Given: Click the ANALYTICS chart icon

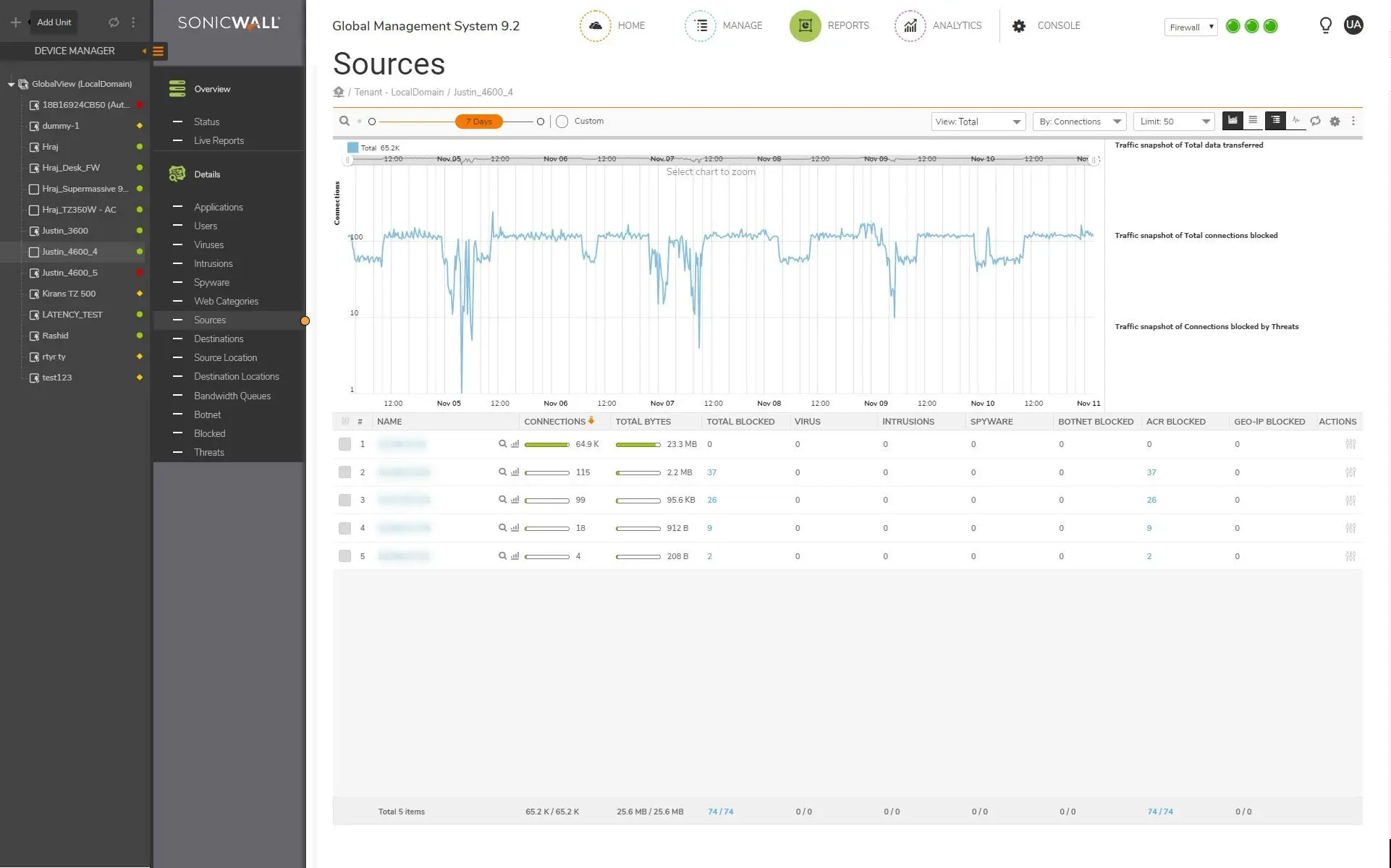Looking at the screenshot, I should pos(910,26).
